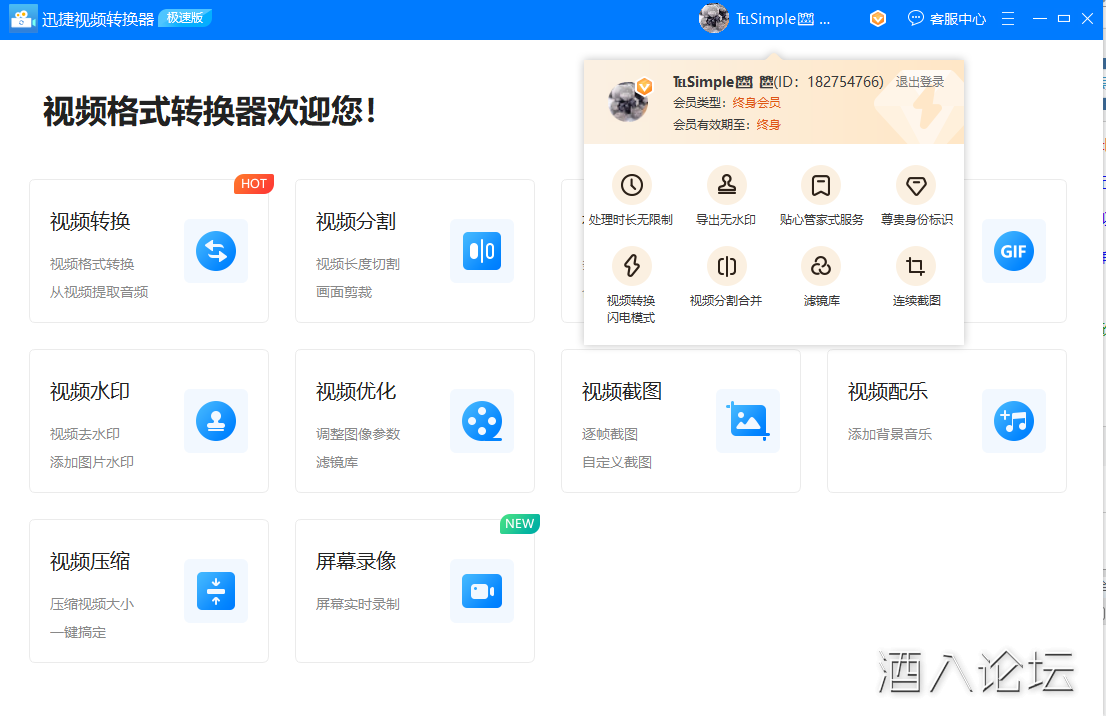Click the 视频压缩 compress icon
This screenshot has height=716, width=1106.
pyautogui.click(x=216, y=591)
